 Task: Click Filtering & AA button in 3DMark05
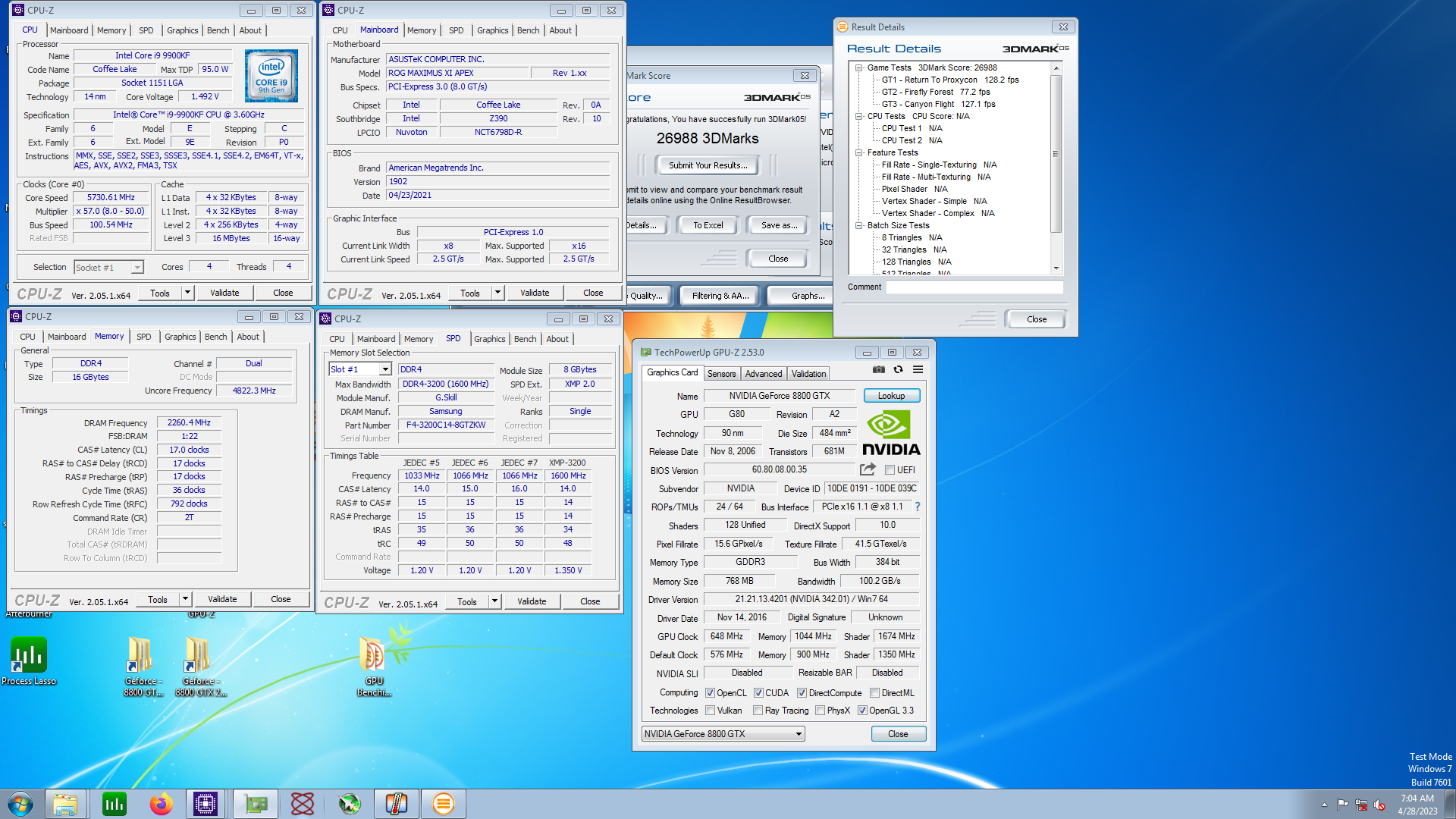(x=720, y=296)
